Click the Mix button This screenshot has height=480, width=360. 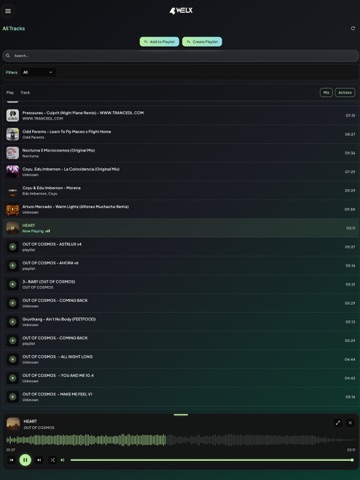[x=326, y=93]
